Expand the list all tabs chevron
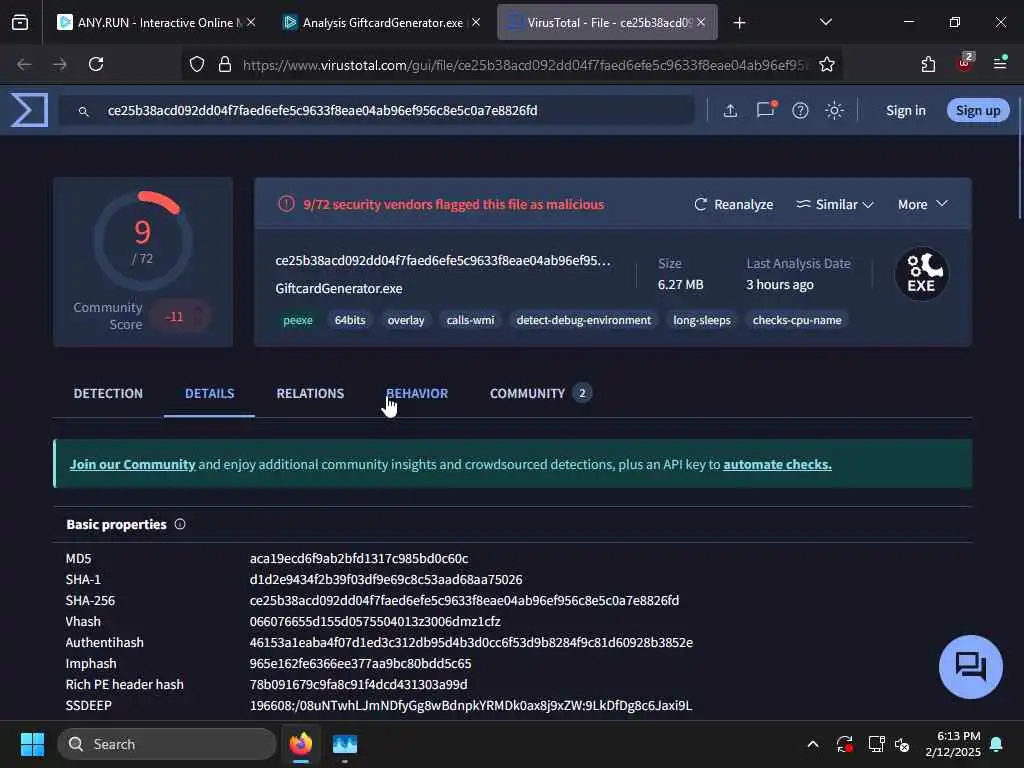The width and height of the screenshot is (1024, 768). click(x=825, y=22)
